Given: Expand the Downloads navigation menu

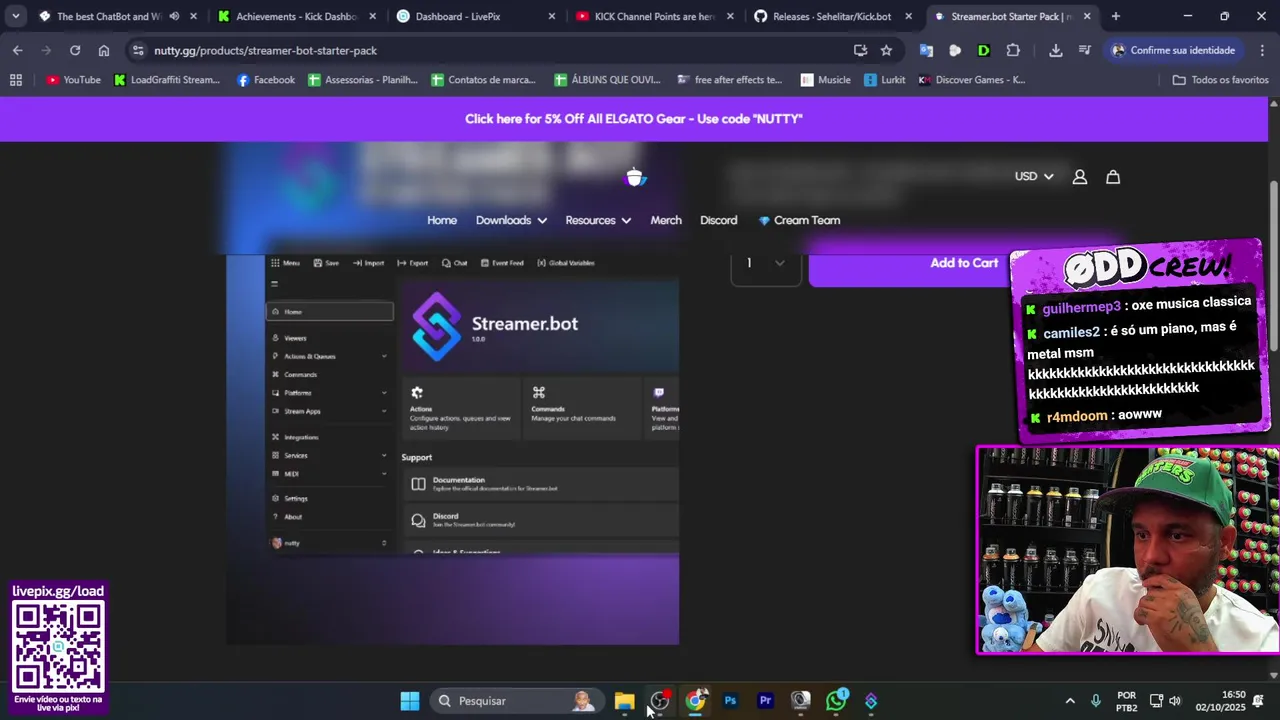Looking at the screenshot, I should click(511, 220).
